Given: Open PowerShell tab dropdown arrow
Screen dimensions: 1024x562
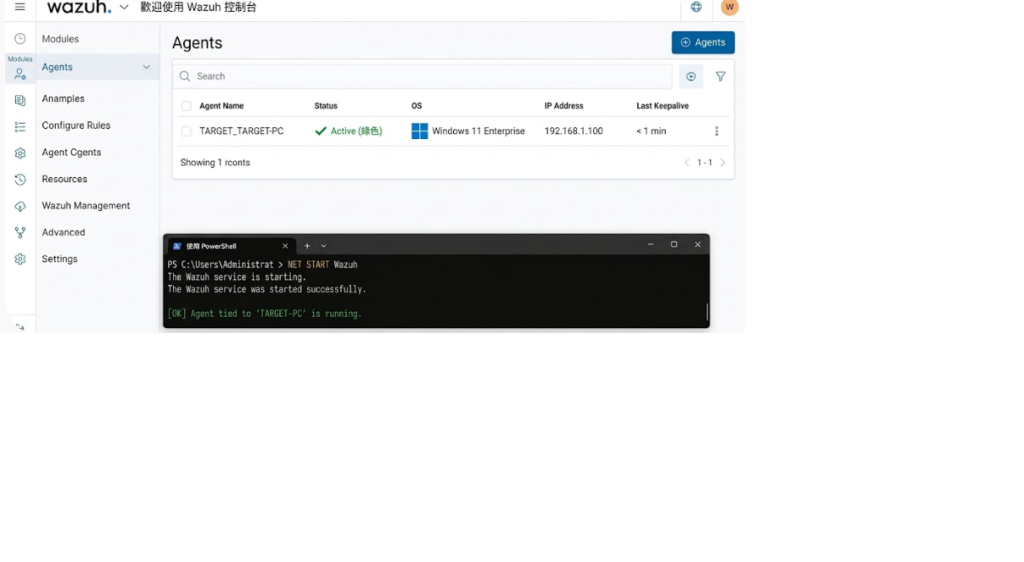Looking at the screenshot, I should 323,246.
